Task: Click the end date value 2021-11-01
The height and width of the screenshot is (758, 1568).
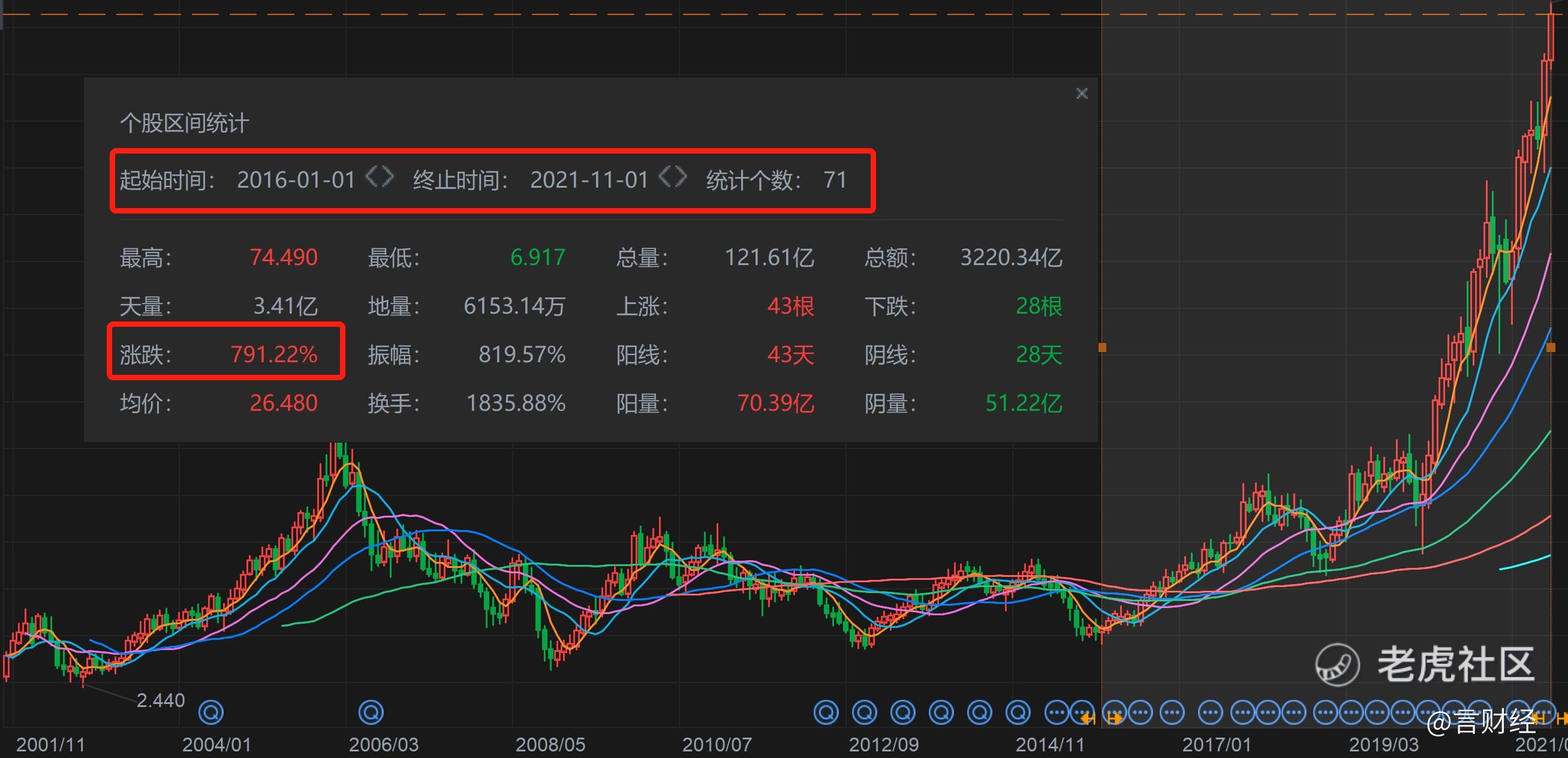Action: [x=589, y=180]
